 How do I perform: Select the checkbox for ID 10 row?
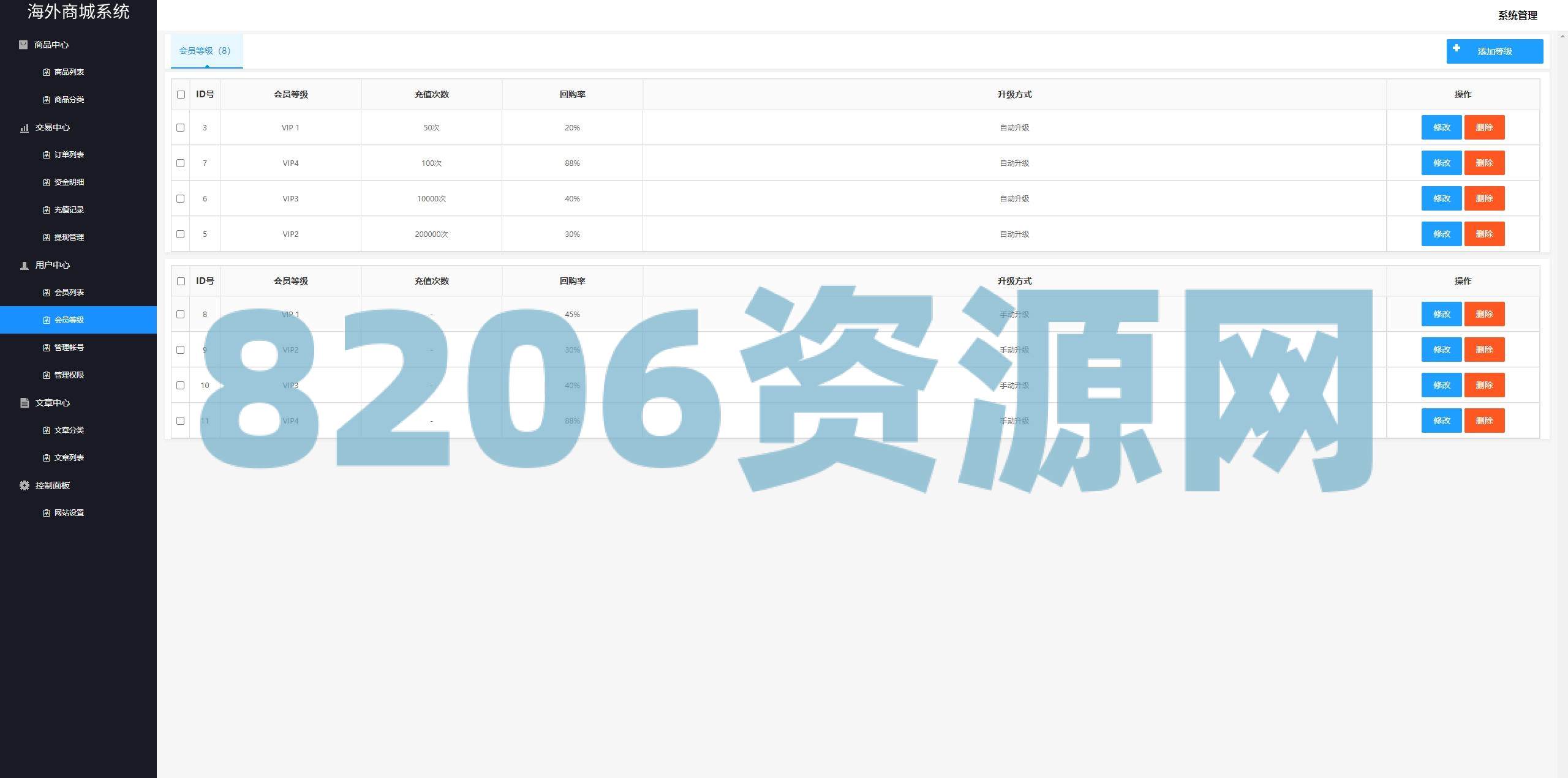(x=180, y=386)
